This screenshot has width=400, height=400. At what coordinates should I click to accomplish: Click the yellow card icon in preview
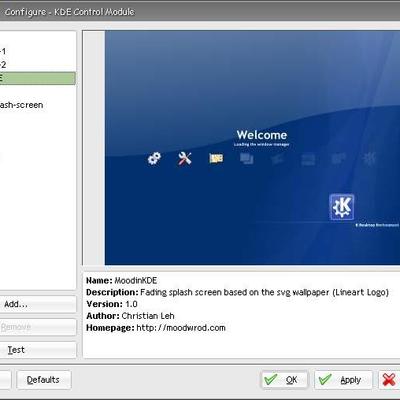pos(216,158)
